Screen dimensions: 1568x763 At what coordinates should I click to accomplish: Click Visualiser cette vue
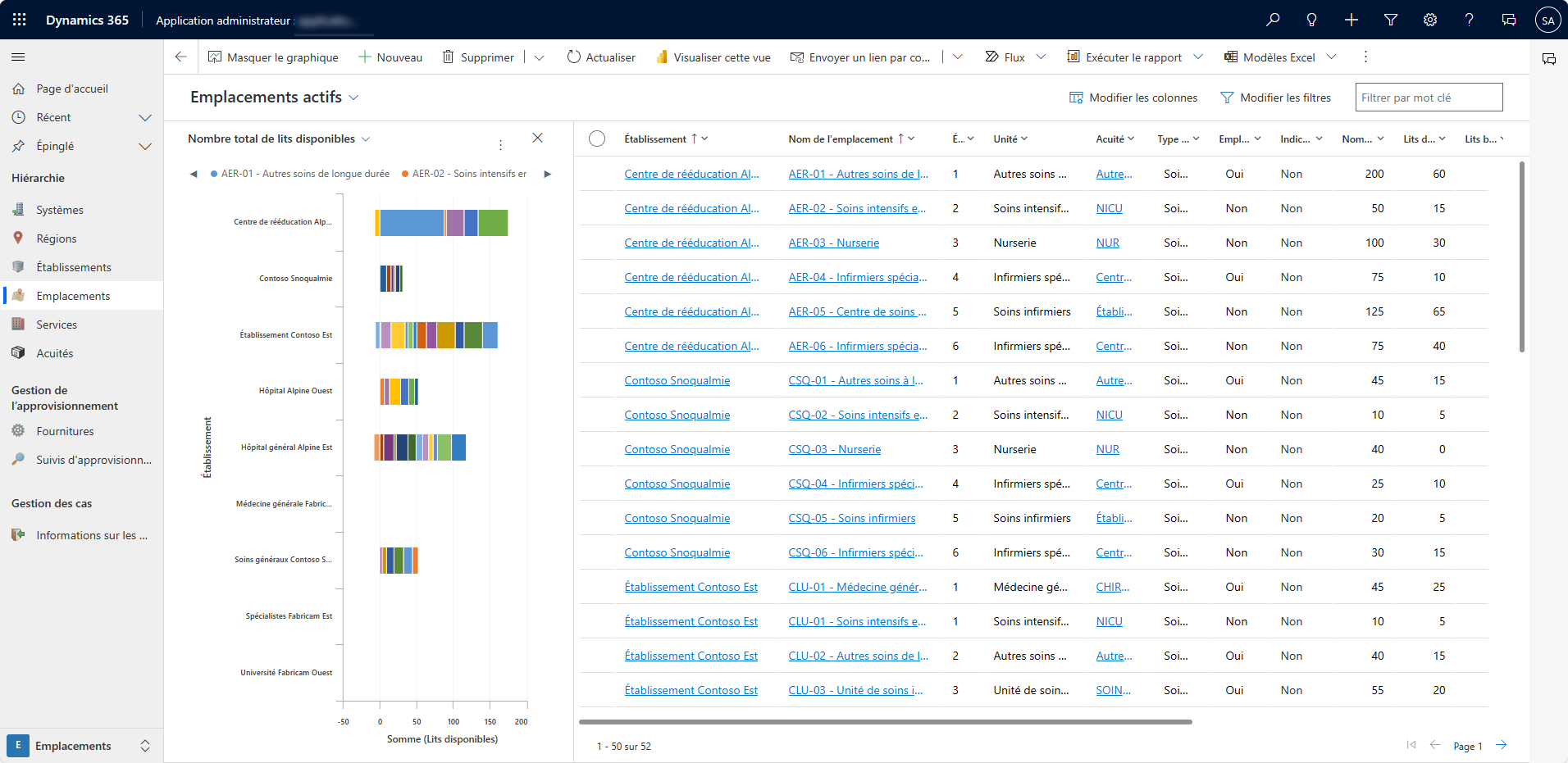[713, 57]
